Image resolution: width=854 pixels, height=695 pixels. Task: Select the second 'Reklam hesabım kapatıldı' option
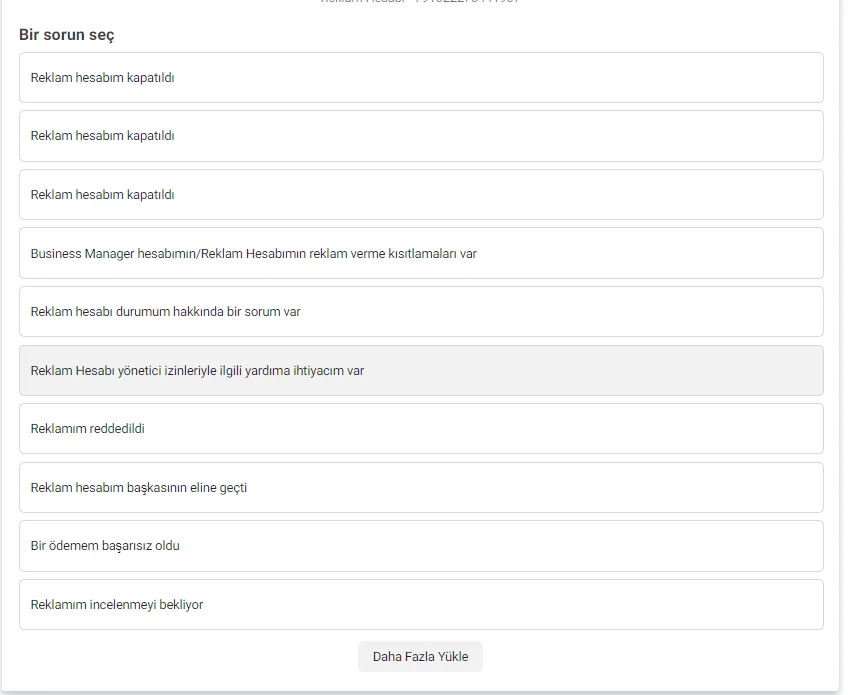(x=420, y=136)
